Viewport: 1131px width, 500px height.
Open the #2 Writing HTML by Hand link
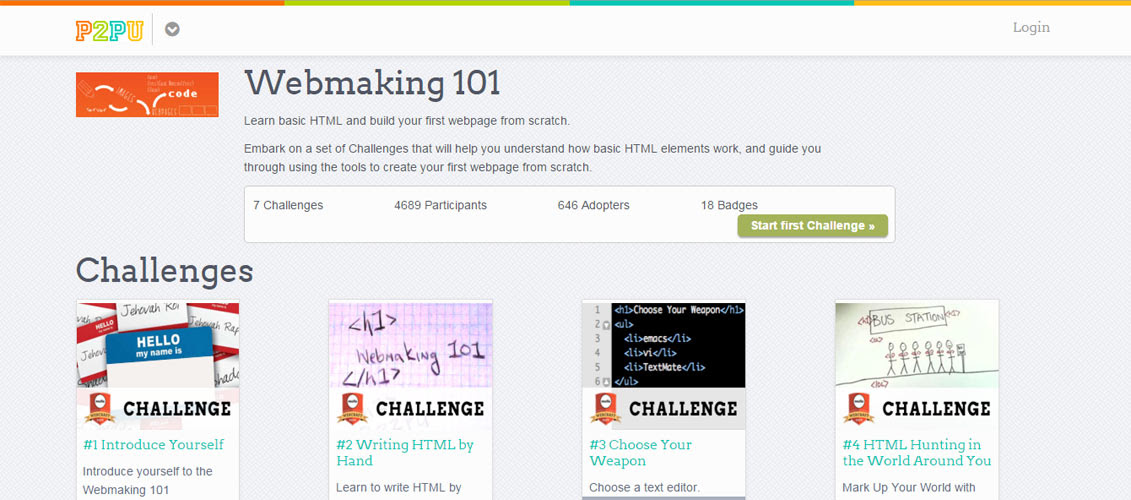(405, 452)
